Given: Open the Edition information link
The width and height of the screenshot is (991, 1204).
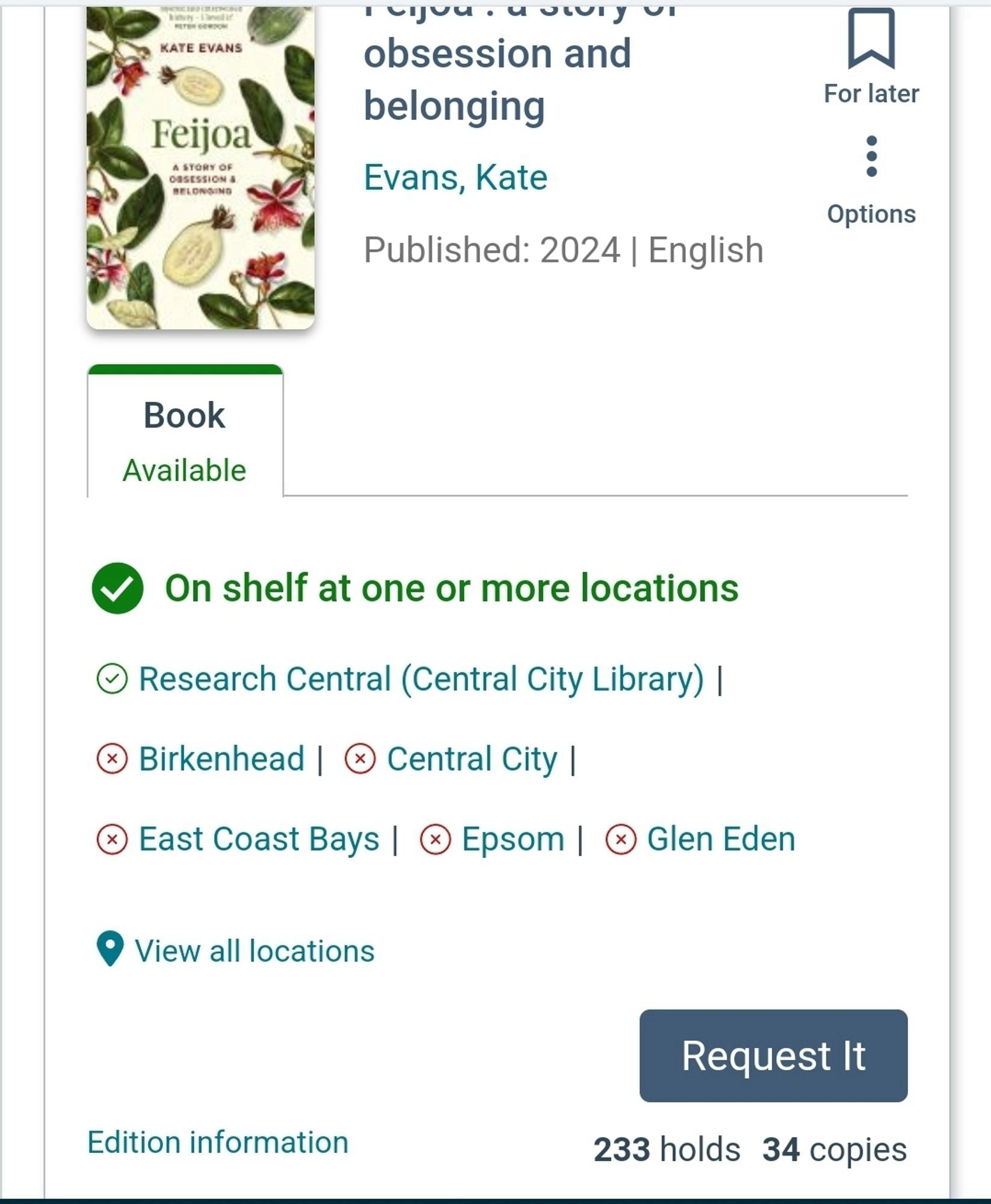Looking at the screenshot, I should [x=218, y=1143].
